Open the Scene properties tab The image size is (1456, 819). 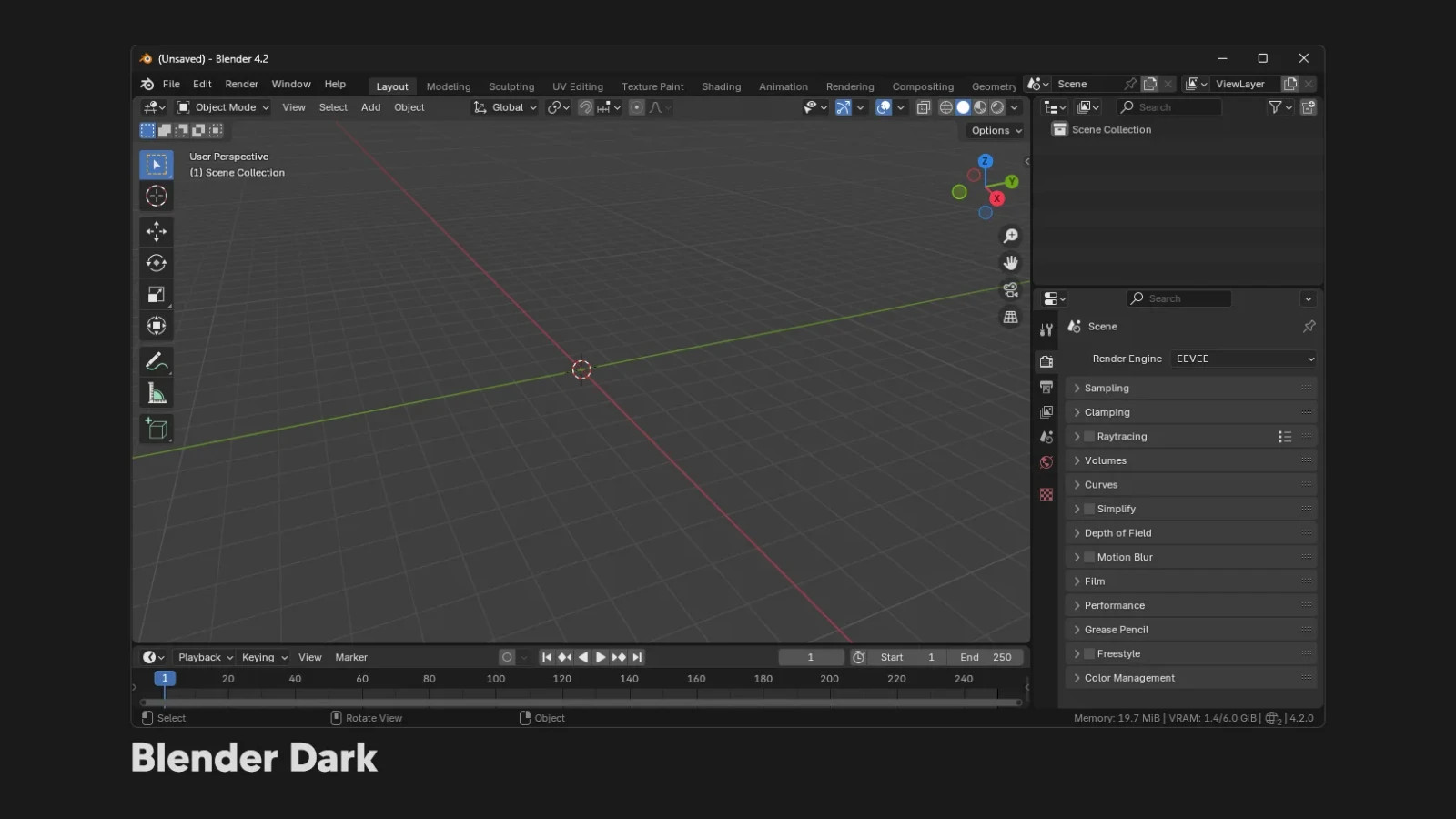(x=1046, y=437)
